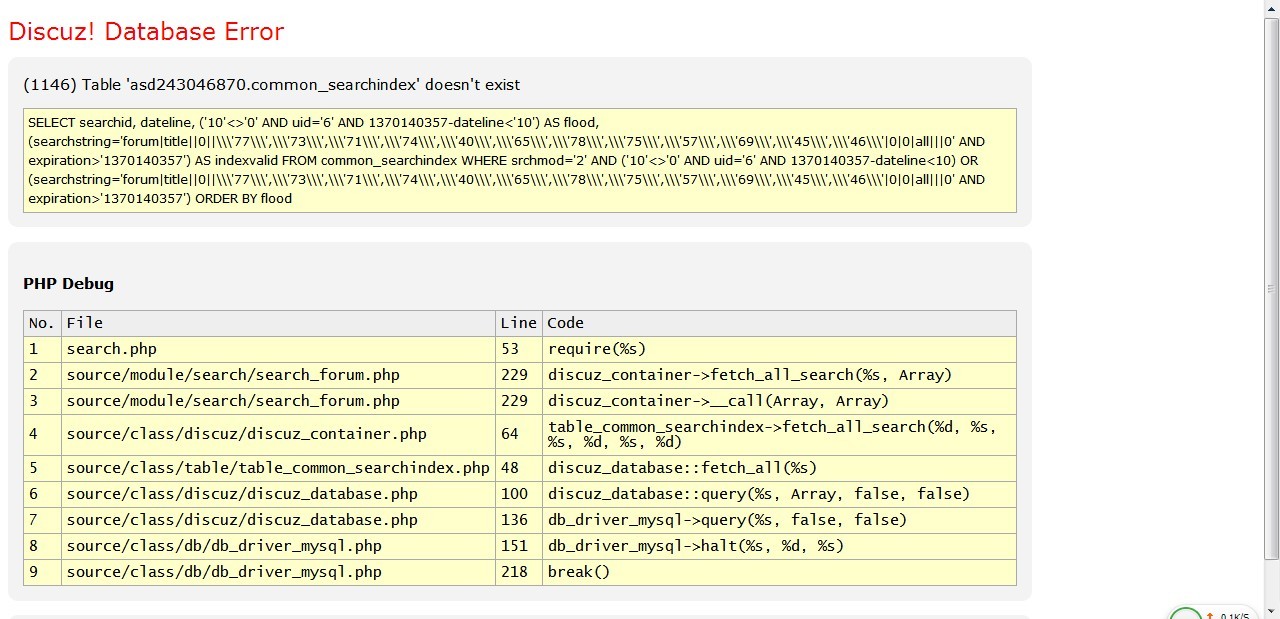1280x619 pixels.
Task: Click the 'Code' column header
Action: [x=779, y=323]
